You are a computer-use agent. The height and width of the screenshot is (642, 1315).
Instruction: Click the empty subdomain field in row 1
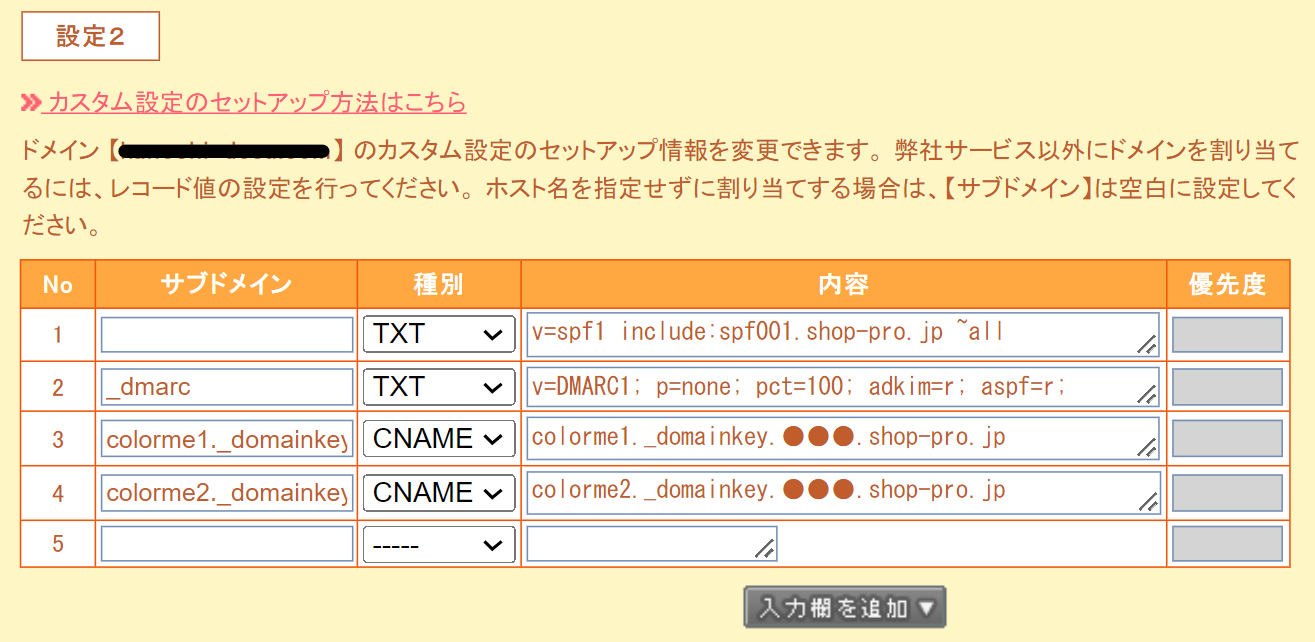227,335
